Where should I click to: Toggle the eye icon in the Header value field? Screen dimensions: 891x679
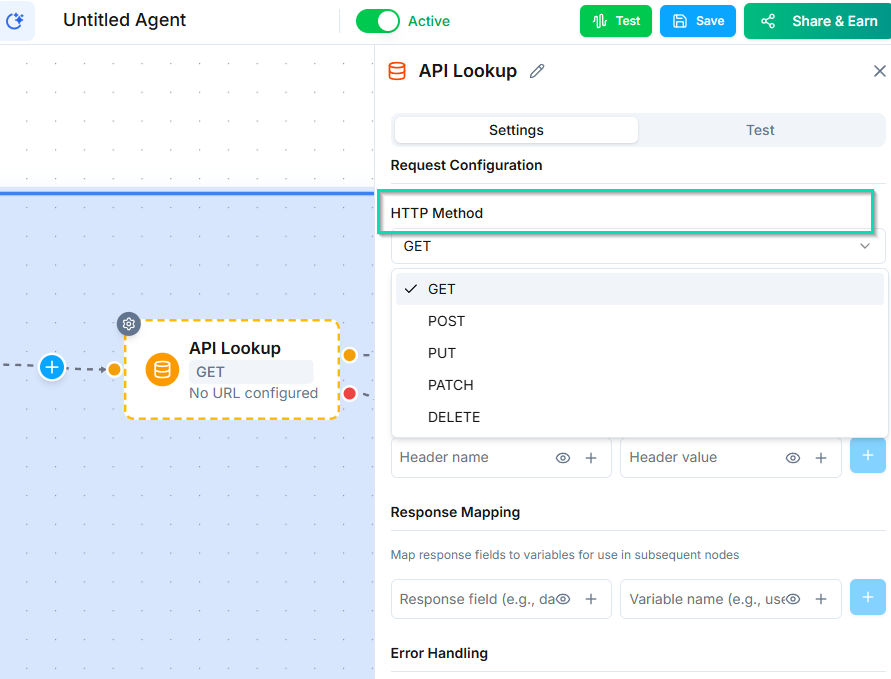[x=793, y=458]
